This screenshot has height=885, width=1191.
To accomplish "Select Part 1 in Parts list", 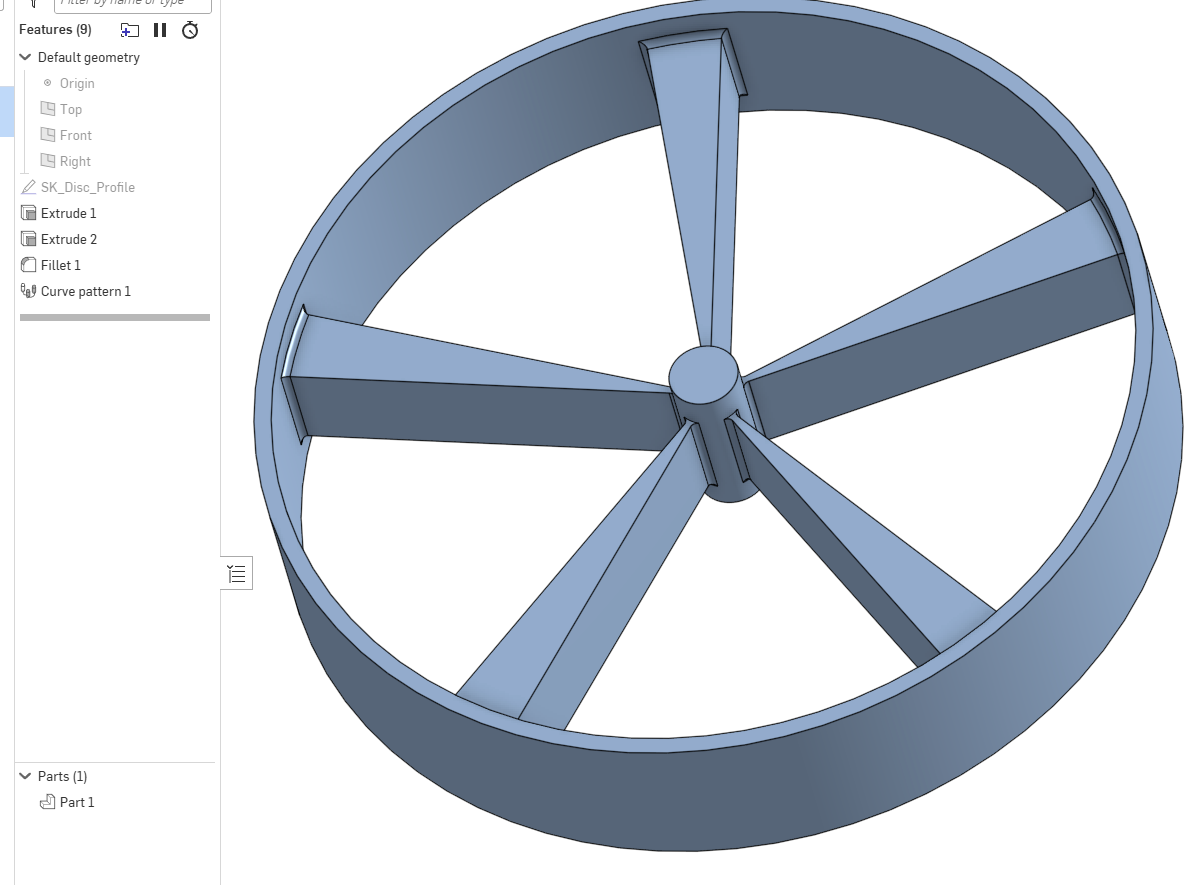I will tap(77, 802).
